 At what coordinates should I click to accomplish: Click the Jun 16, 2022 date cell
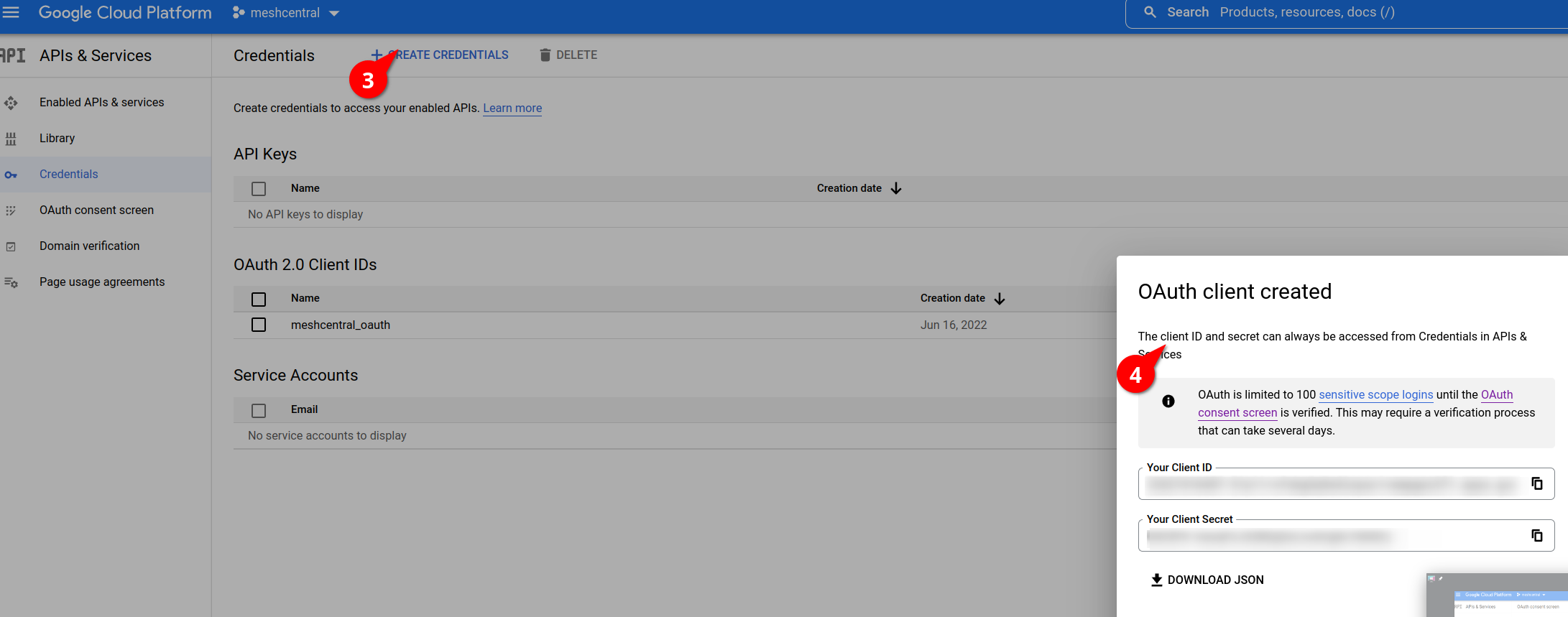pyautogui.click(x=954, y=325)
